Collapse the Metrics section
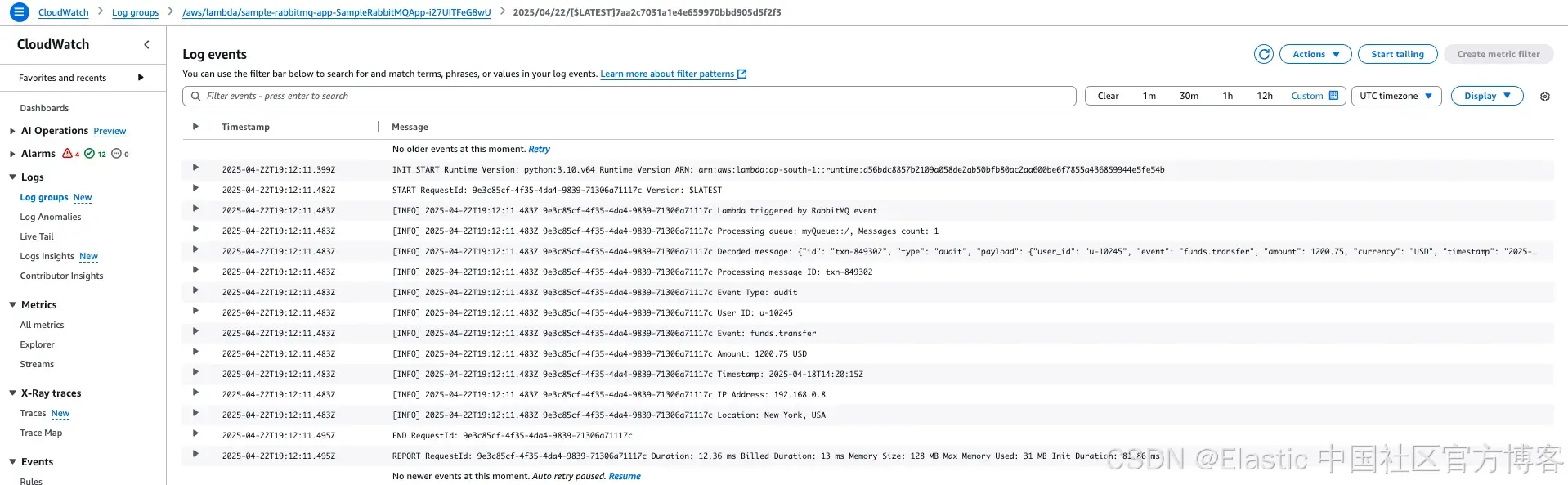 [x=12, y=305]
